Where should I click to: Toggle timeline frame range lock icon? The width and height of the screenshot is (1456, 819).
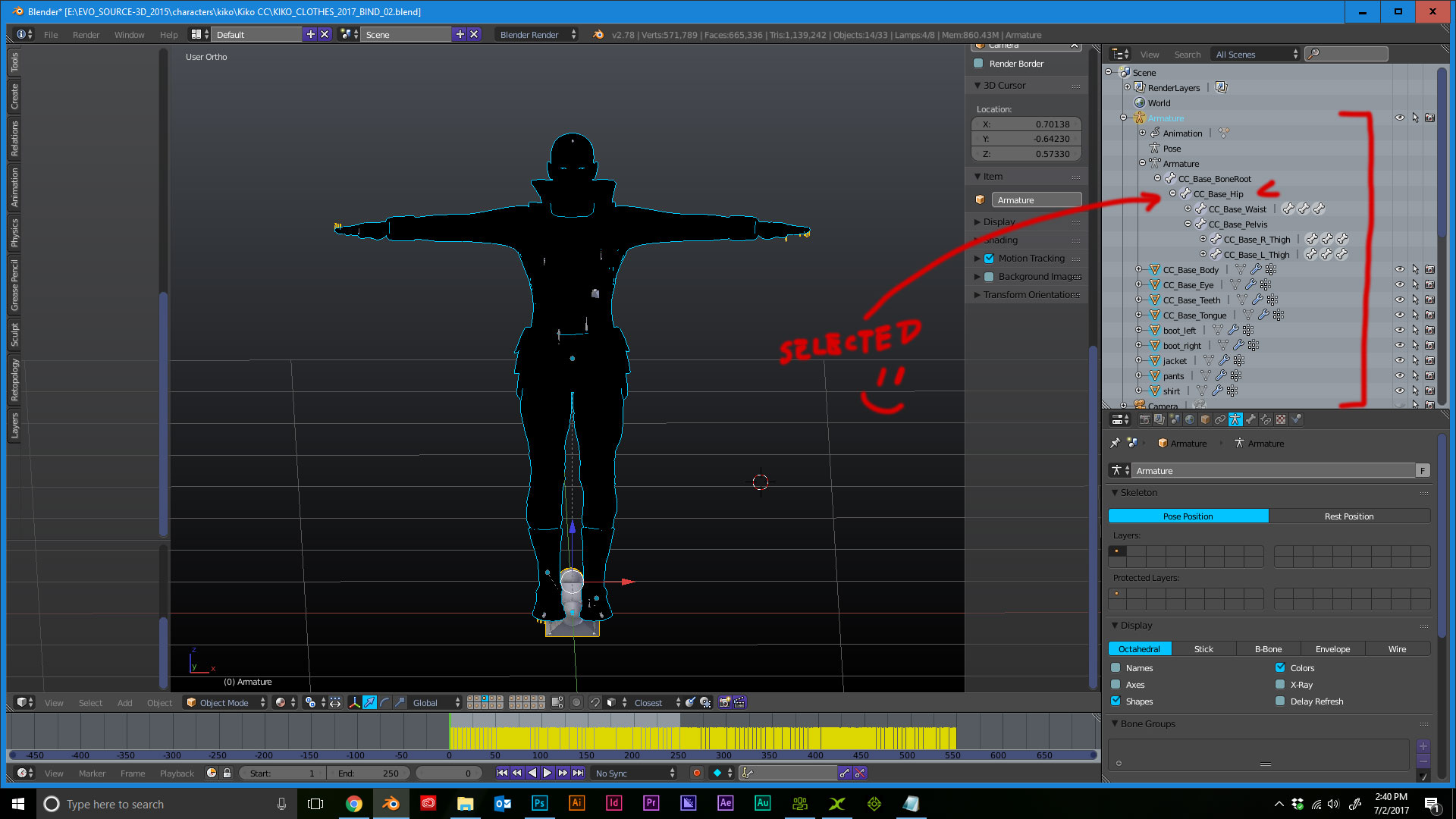point(226,773)
